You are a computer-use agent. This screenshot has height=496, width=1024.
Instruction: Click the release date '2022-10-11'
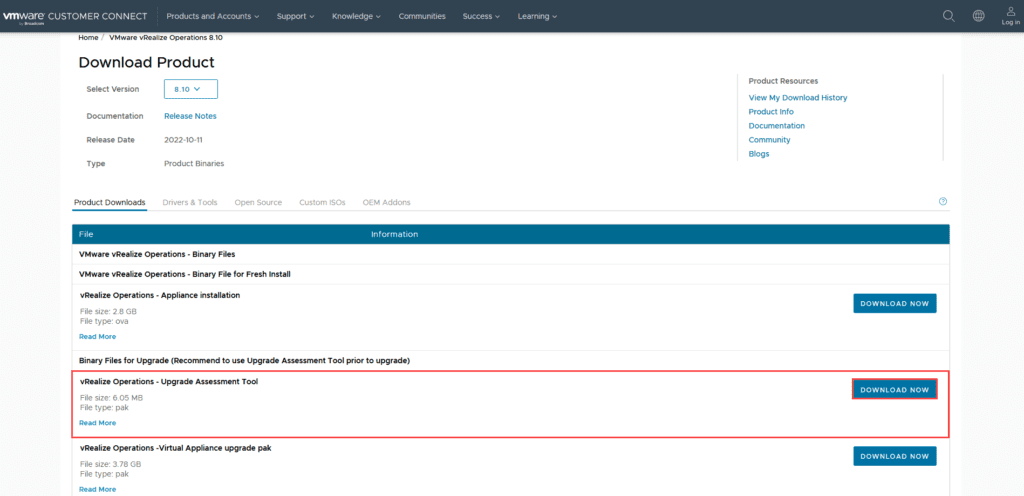tap(183, 140)
